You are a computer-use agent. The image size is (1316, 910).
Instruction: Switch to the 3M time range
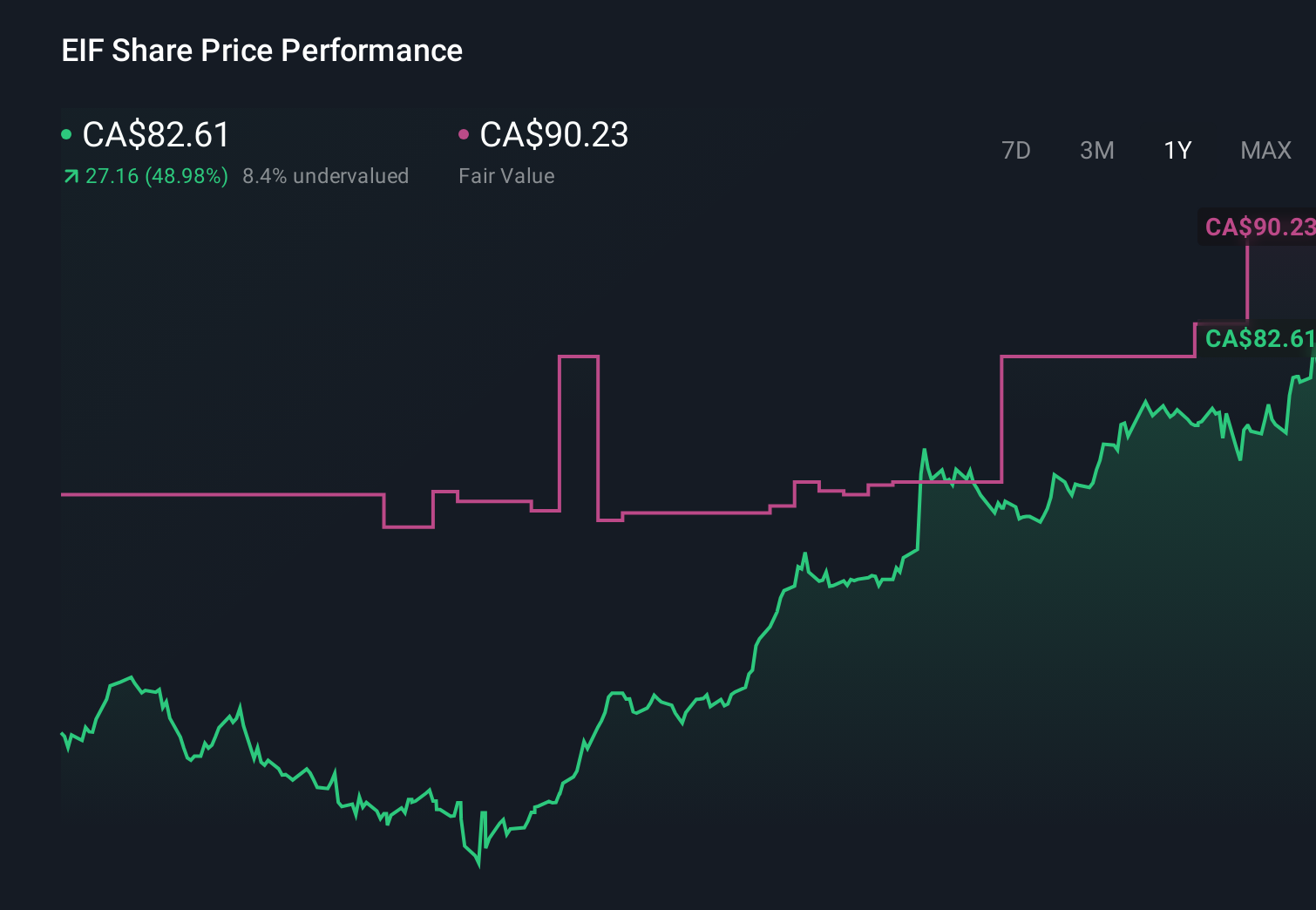pyautogui.click(x=1096, y=150)
